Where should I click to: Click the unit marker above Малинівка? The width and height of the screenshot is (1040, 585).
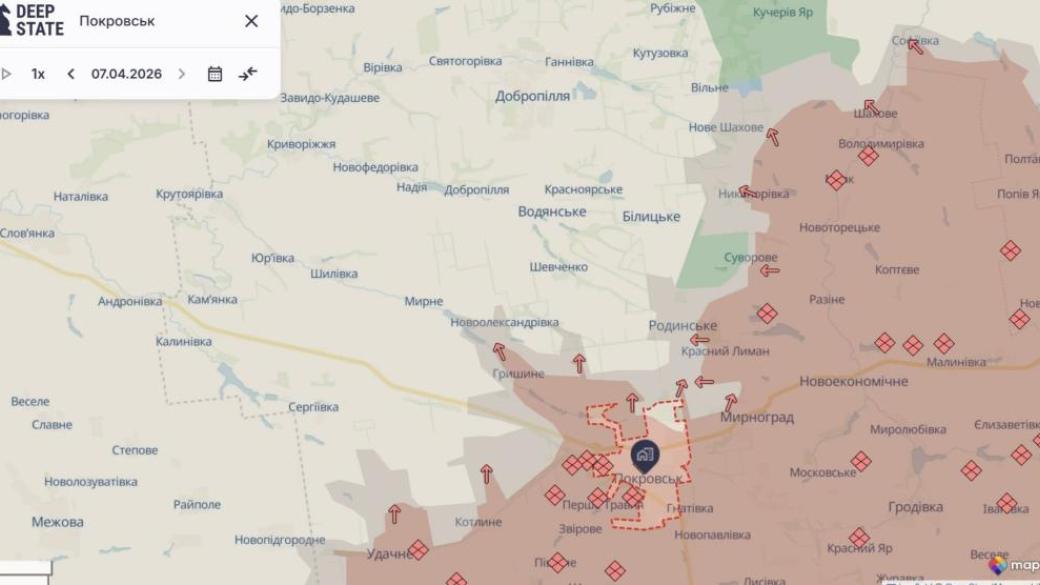click(x=944, y=344)
